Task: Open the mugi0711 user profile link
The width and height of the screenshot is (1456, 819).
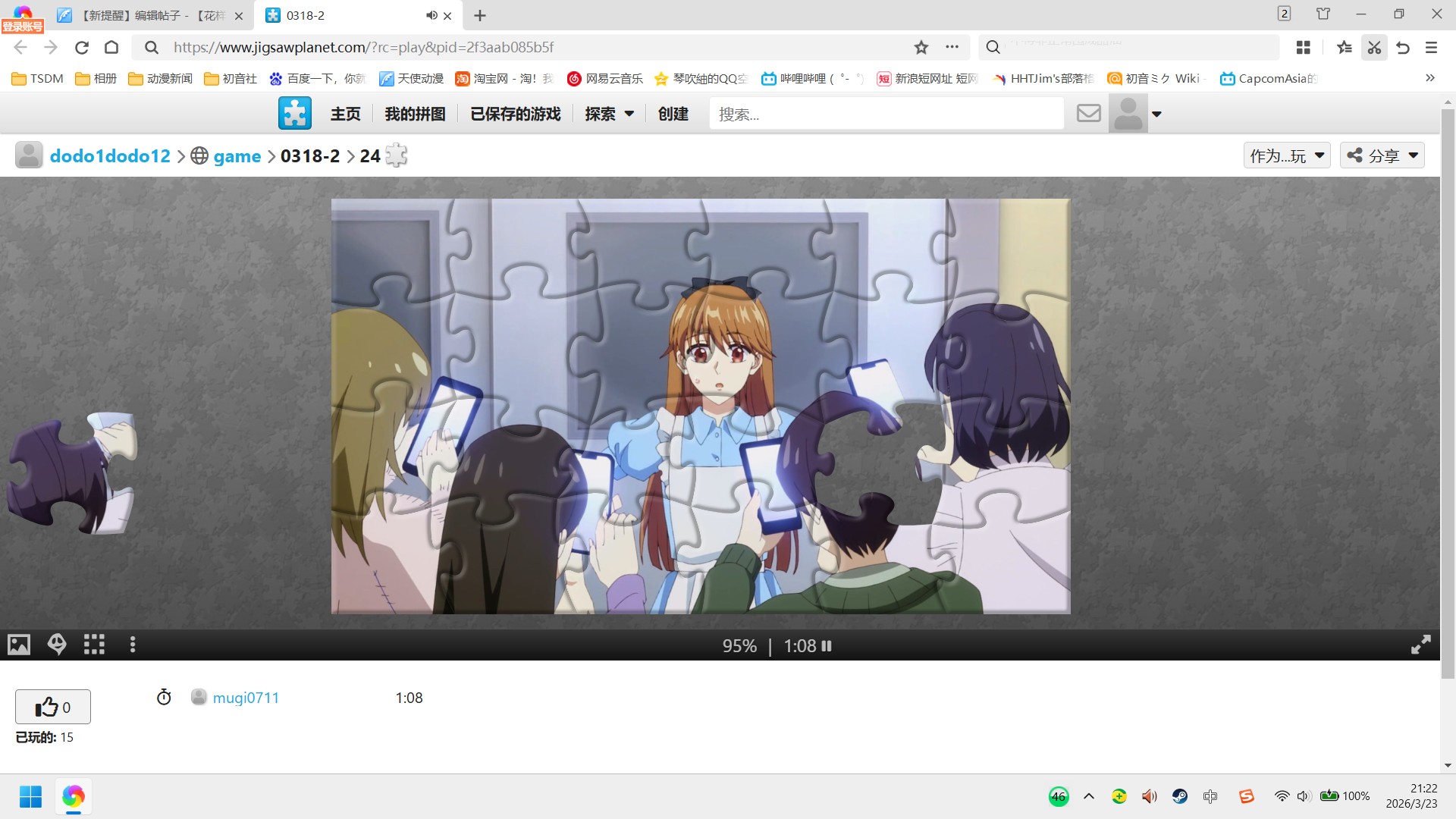Action: 246,698
